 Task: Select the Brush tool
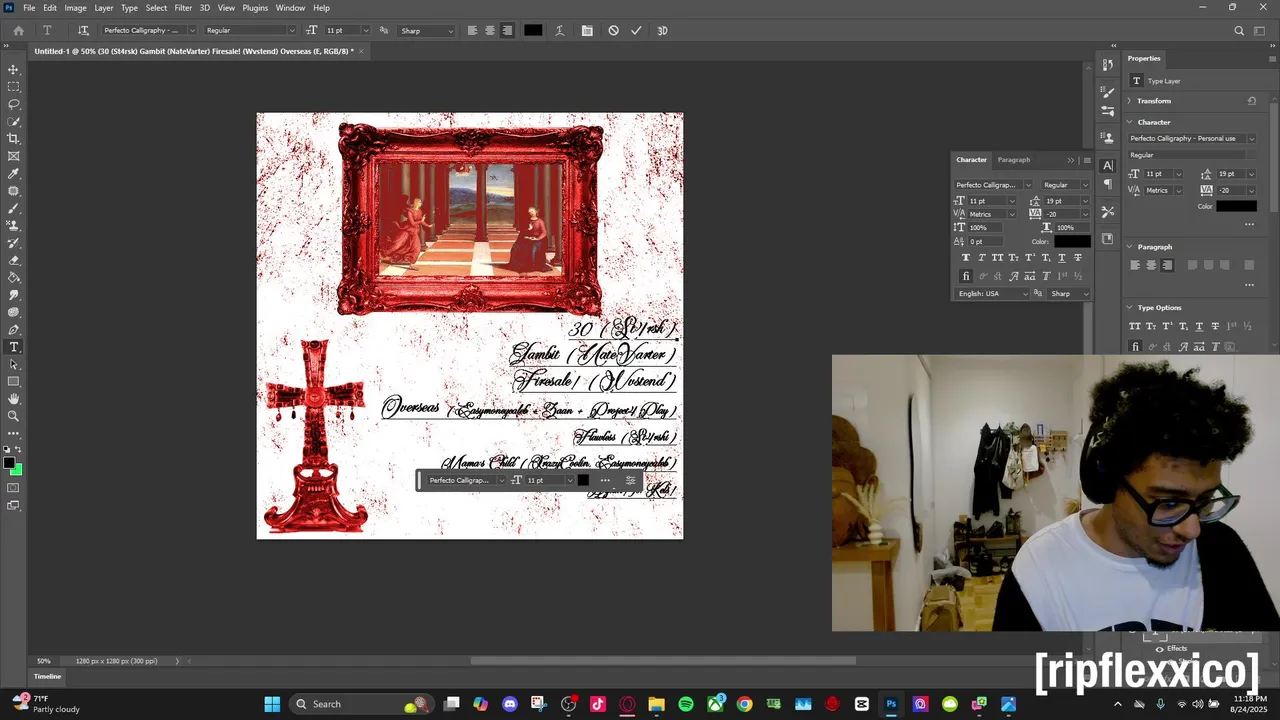14,208
